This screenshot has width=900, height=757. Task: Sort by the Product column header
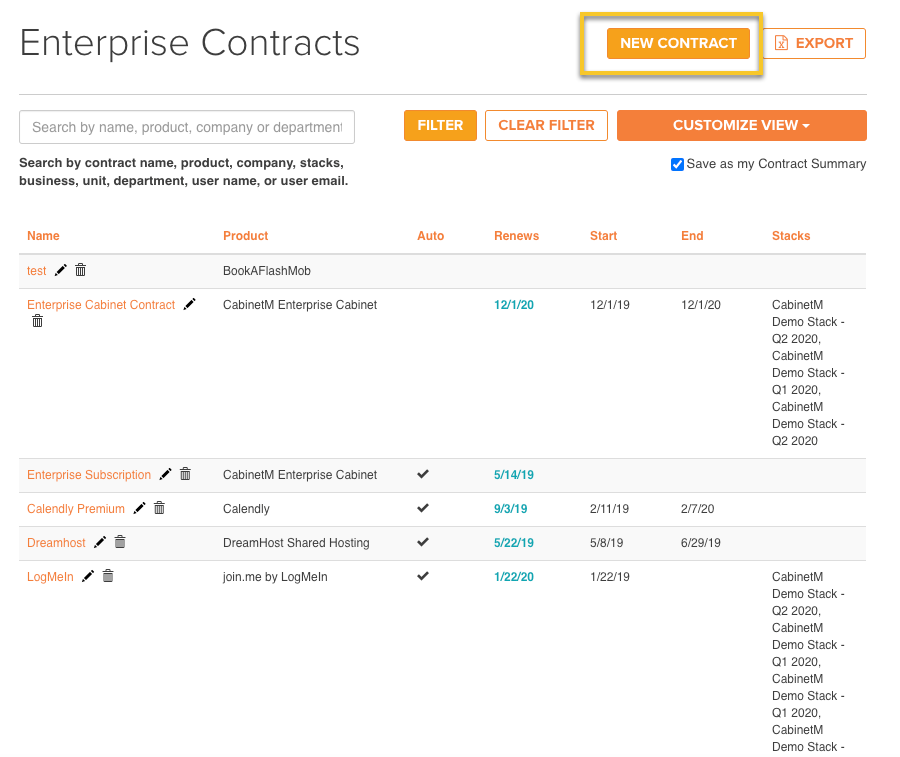(x=245, y=236)
